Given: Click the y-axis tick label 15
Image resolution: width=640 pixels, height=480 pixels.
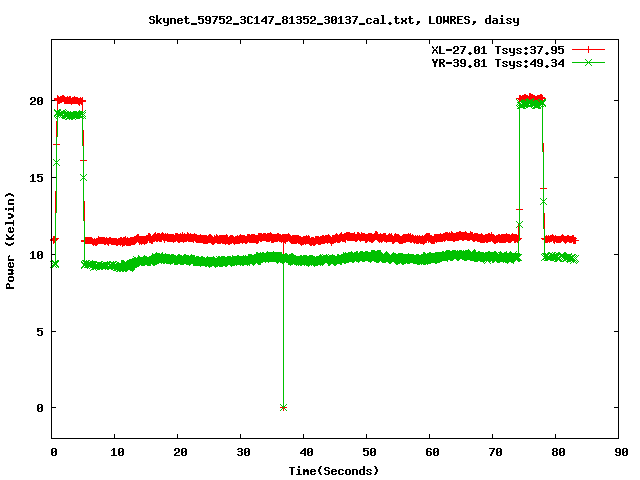Looking at the screenshot, I should pos(36,178).
